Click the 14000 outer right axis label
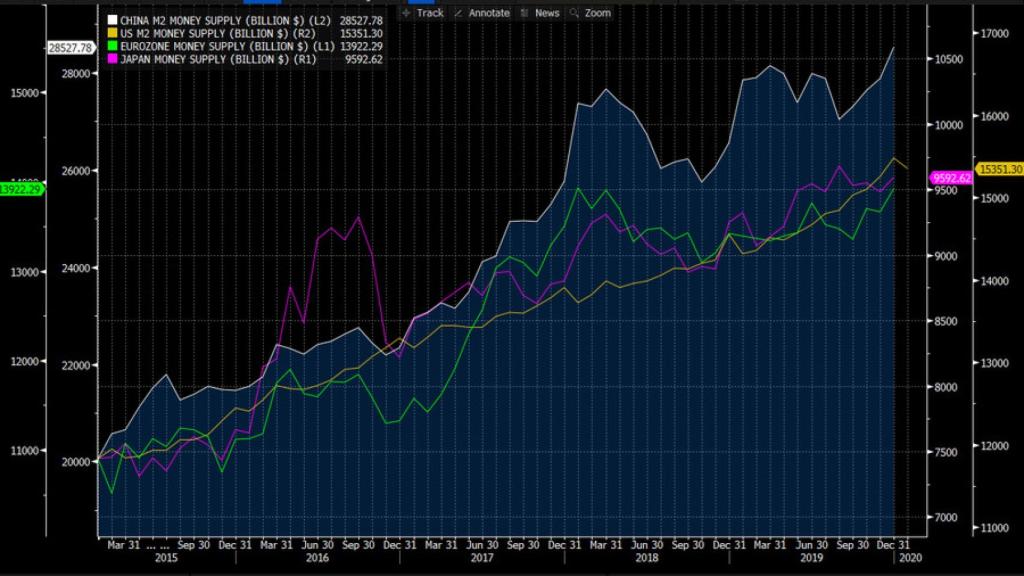 (995, 281)
